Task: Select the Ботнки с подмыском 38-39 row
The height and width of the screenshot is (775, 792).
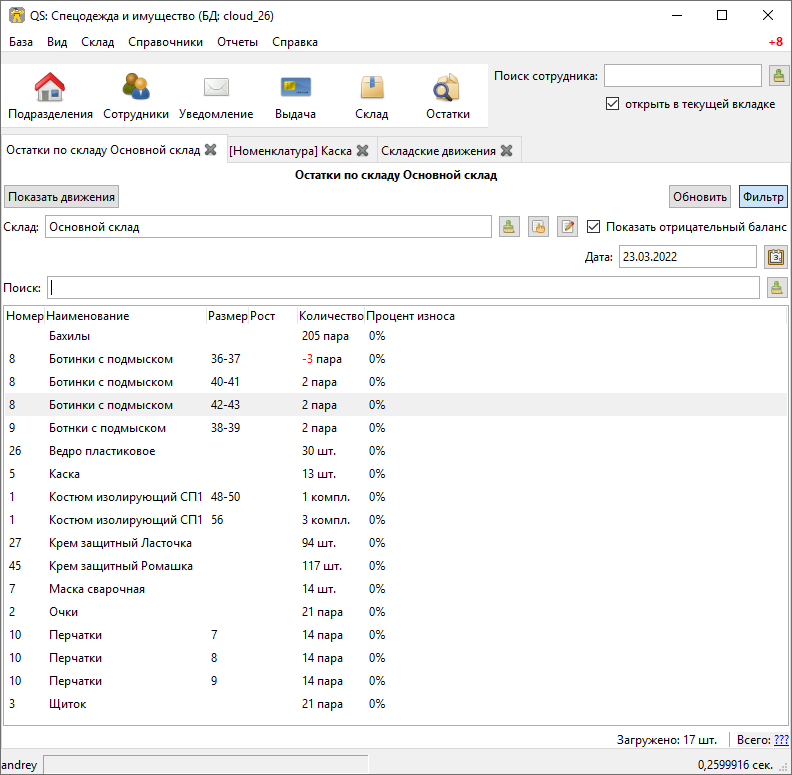Action: click(395, 428)
